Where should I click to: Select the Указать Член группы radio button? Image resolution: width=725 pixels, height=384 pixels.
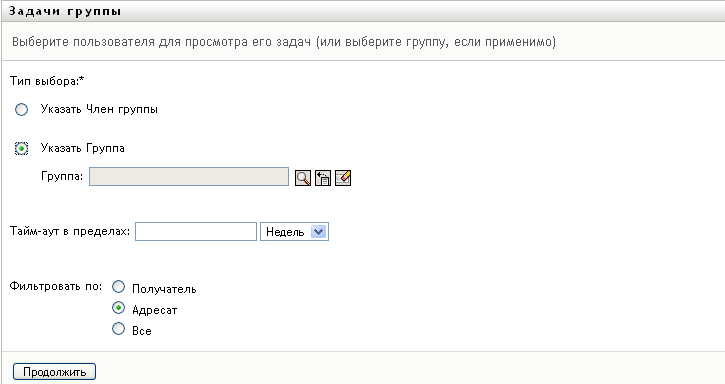pos(21,110)
